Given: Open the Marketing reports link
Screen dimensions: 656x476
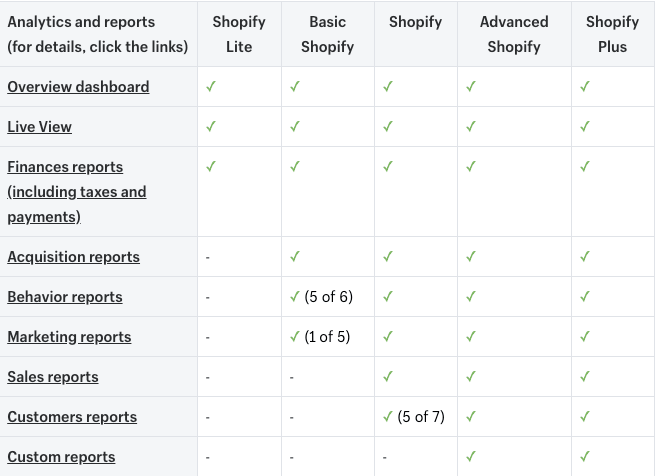Looking at the screenshot, I should tap(69, 337).
